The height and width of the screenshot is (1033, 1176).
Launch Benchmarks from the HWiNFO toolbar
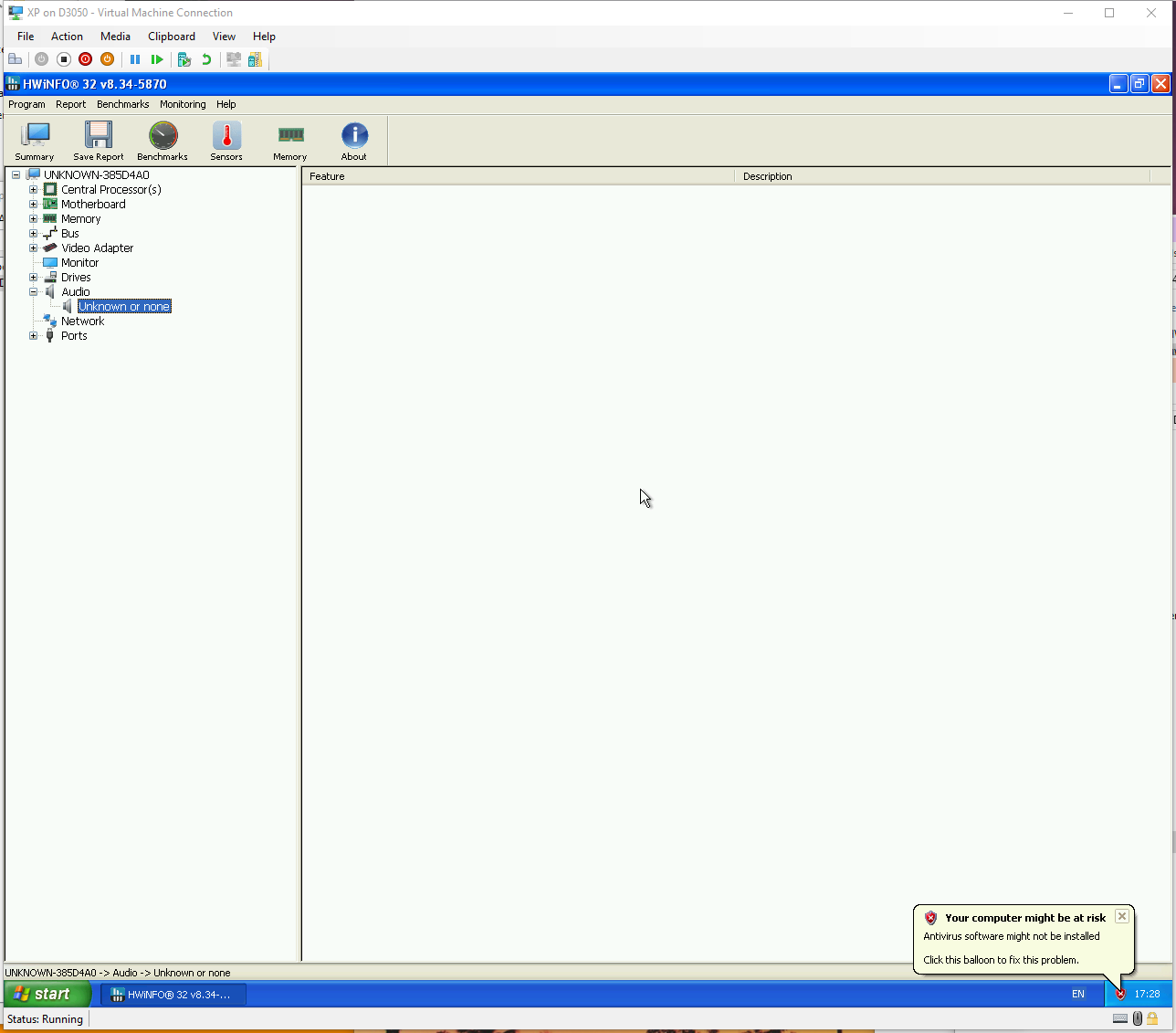pos(163,142)
